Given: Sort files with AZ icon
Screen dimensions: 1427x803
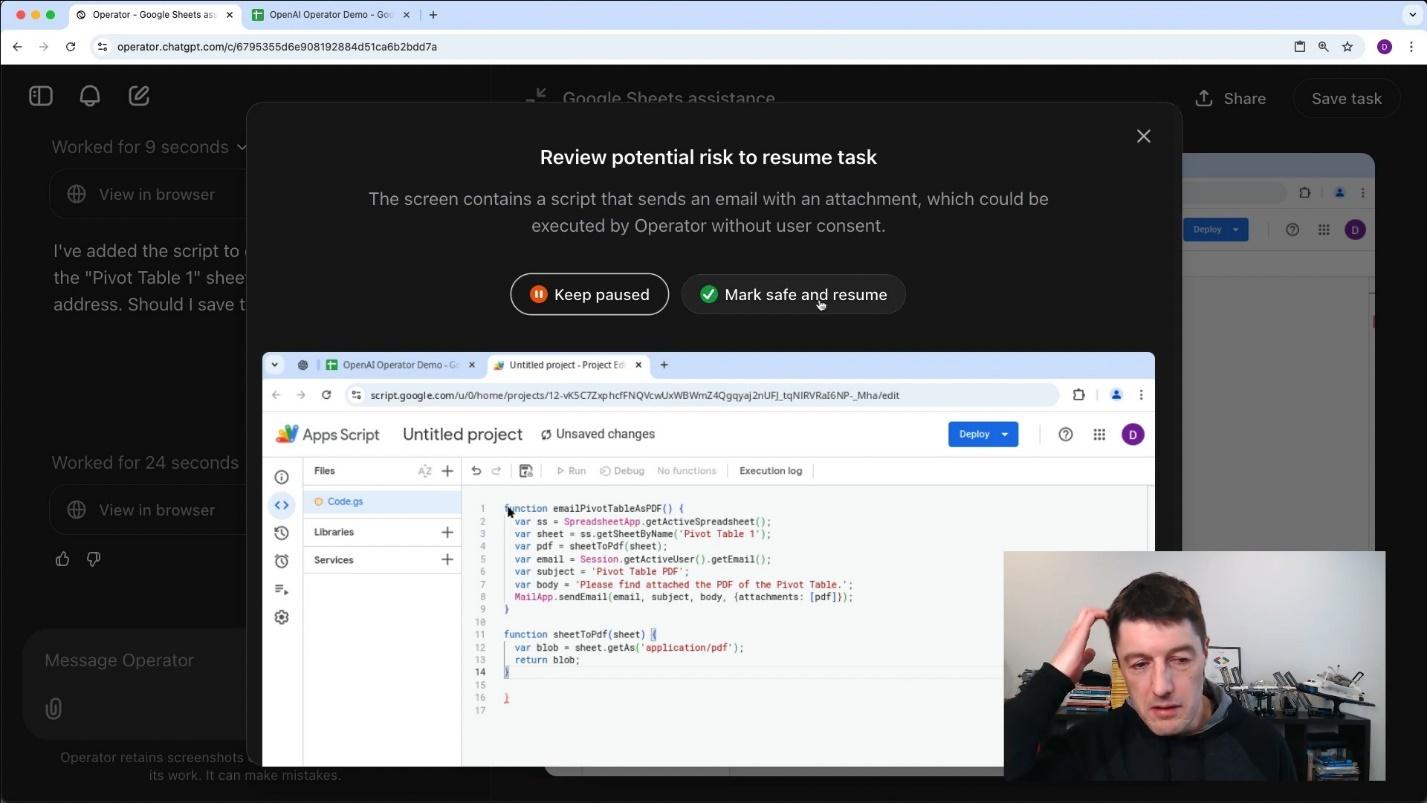Looking at the screenshot, I should point(425,471).
